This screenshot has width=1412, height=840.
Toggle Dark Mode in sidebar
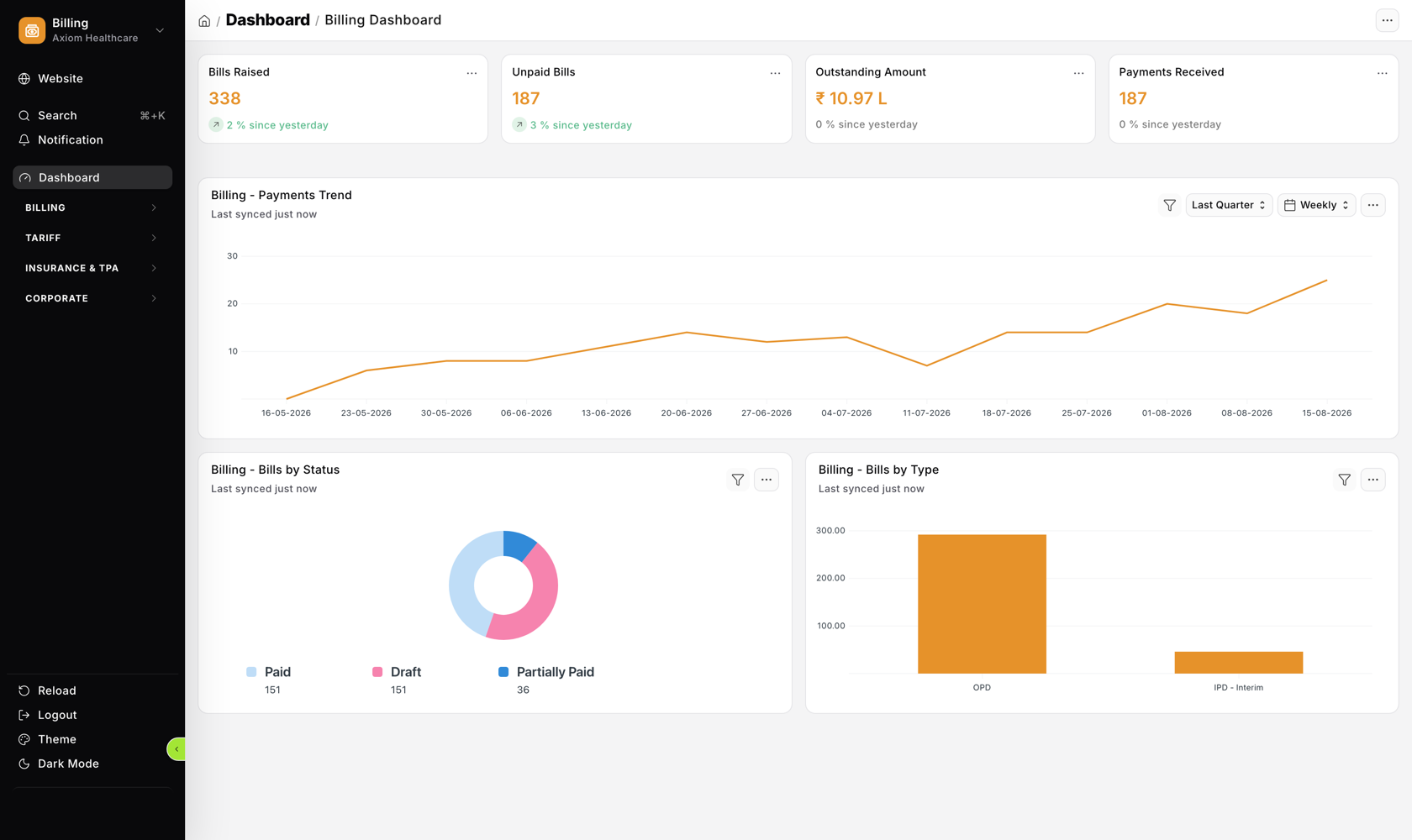(x=59, y=764)
